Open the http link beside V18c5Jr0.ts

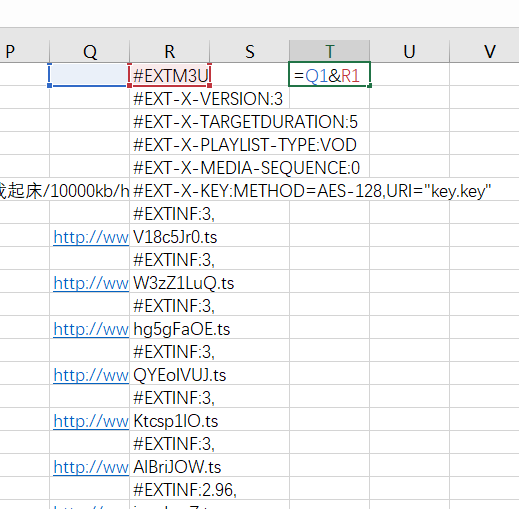[91, 237]
